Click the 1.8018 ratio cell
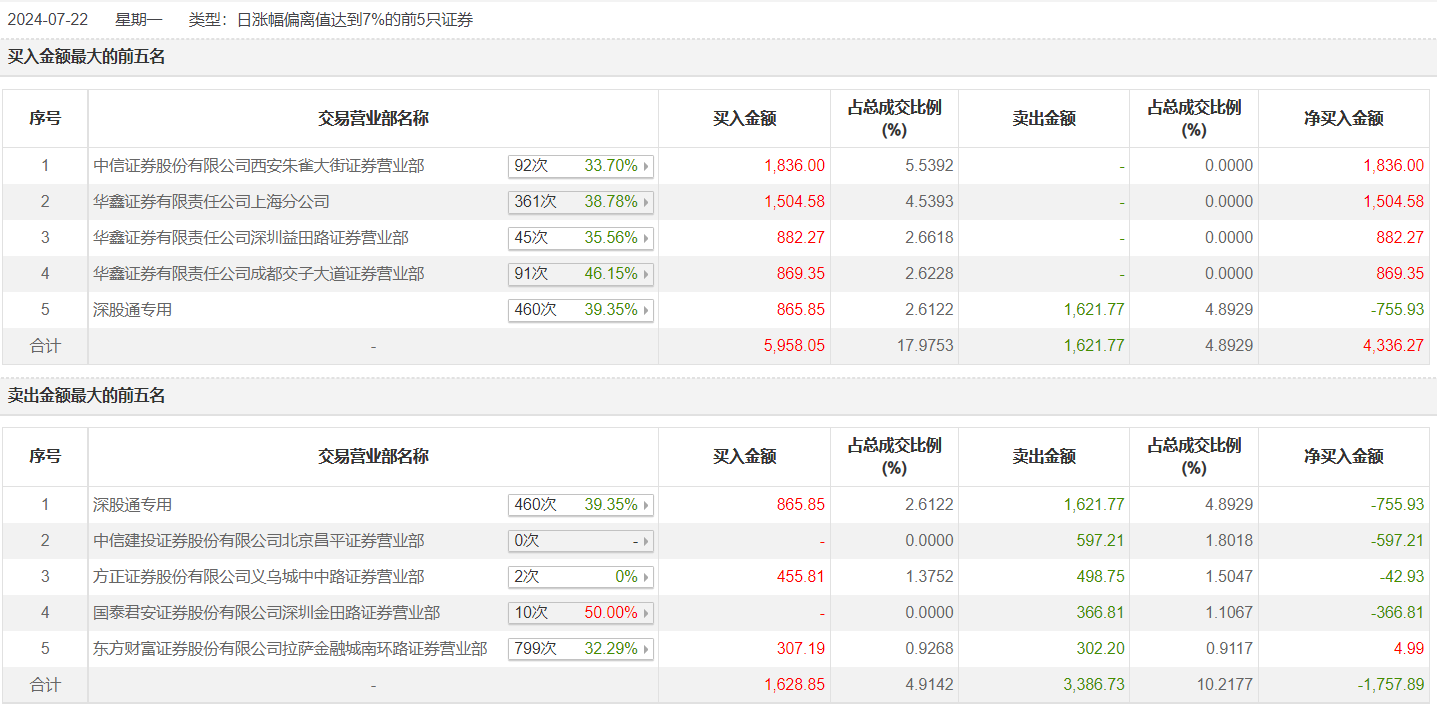The image size is (1437, 710). click(x=1229, y=541)
